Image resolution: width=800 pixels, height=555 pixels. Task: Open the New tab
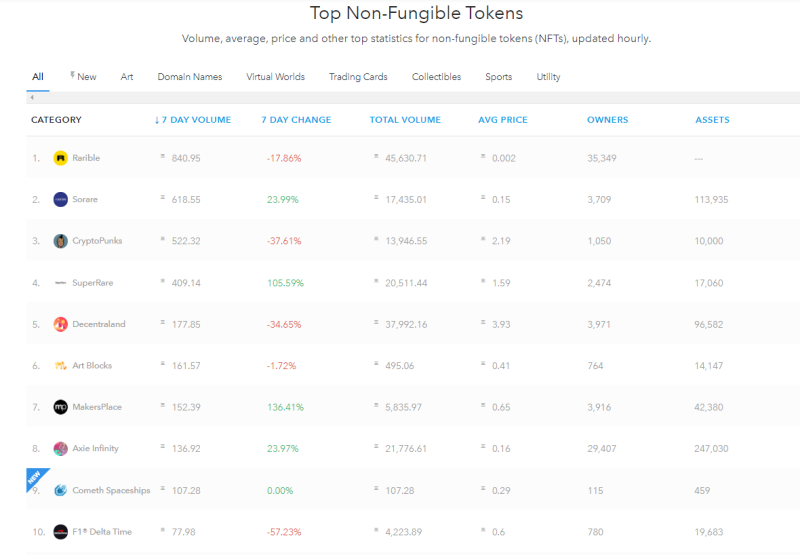pos(83,77)
